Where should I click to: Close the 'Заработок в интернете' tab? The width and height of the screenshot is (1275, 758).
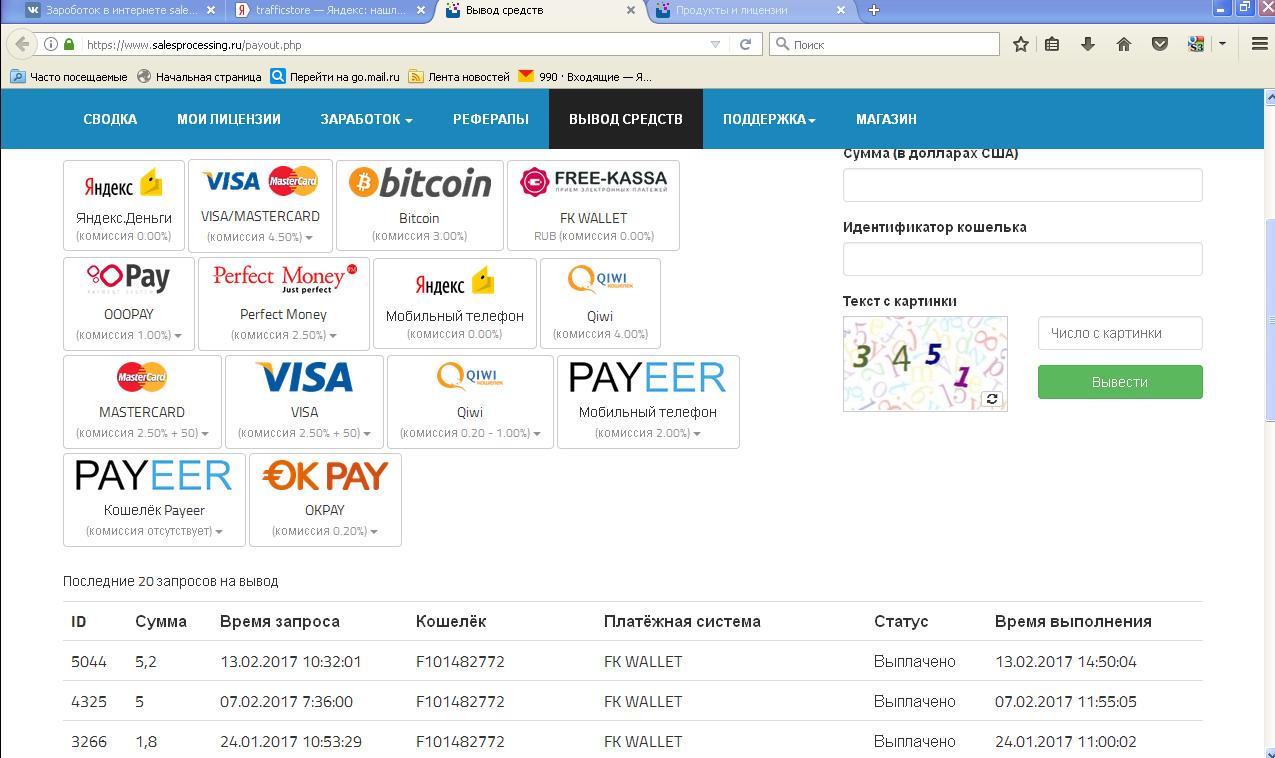pyautogui.click(x=210, y=10)
